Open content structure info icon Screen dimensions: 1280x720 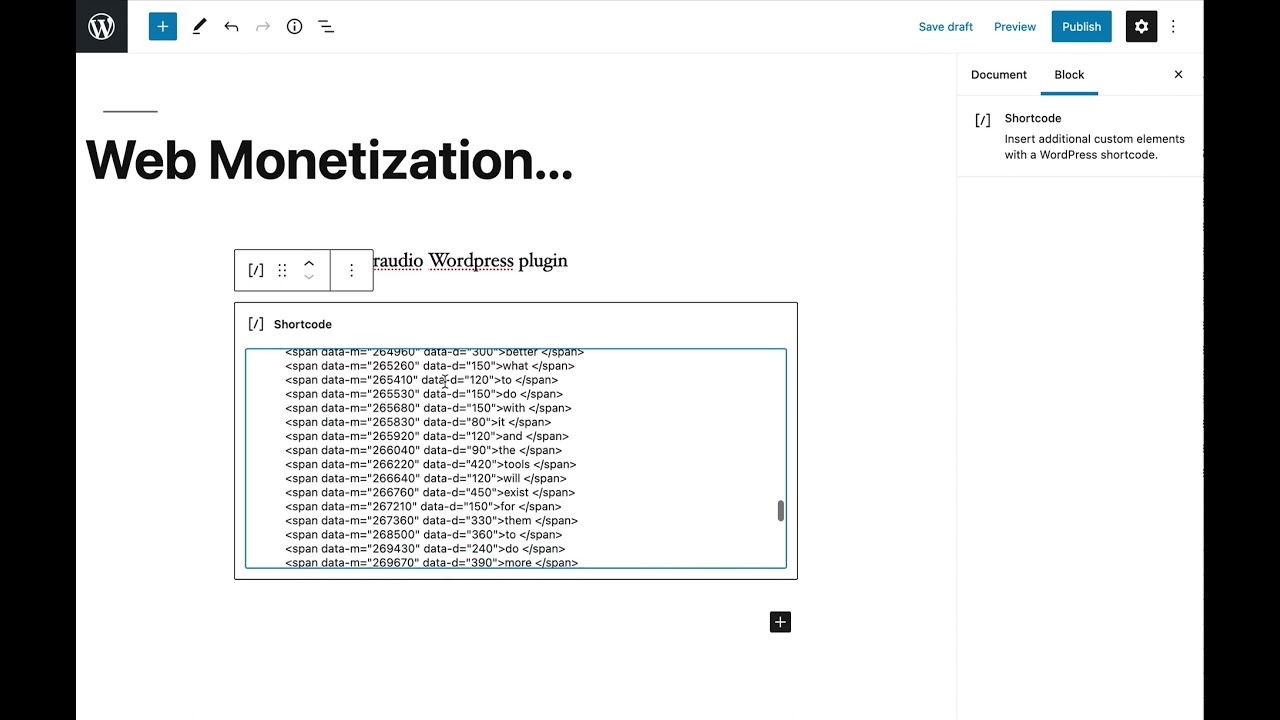click(295, 27)
